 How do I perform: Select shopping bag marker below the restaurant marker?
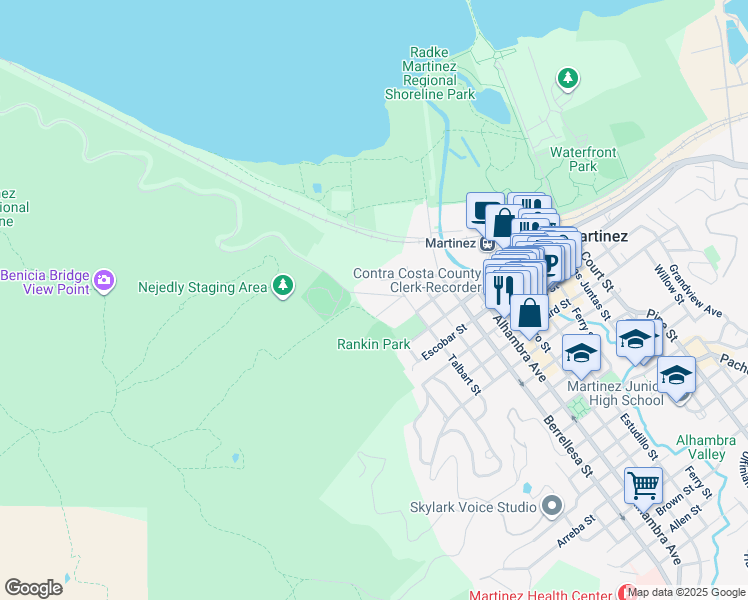[x=529, y=313]
